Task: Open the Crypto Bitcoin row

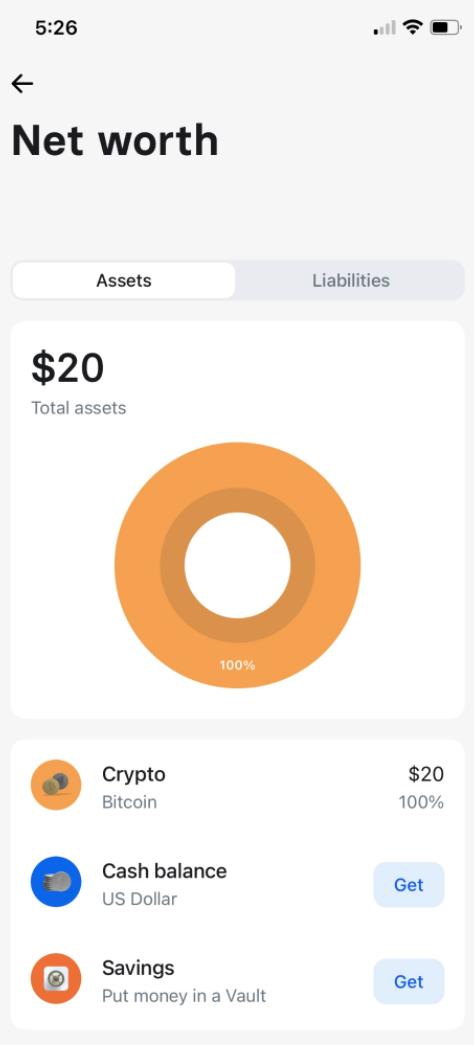Action: click(x=237, y=787)
